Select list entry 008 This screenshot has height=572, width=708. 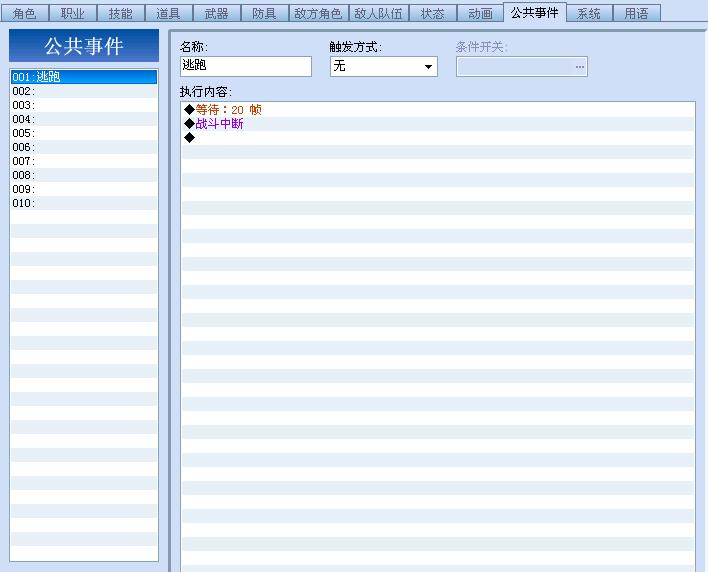(84, 175)
